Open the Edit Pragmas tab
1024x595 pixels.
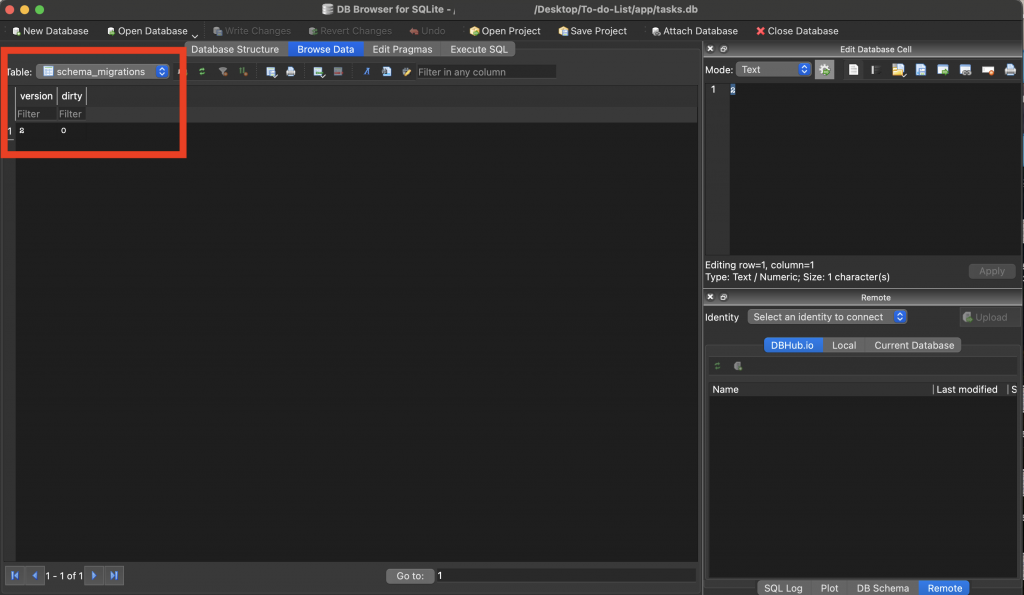click(x=402, y=49)
